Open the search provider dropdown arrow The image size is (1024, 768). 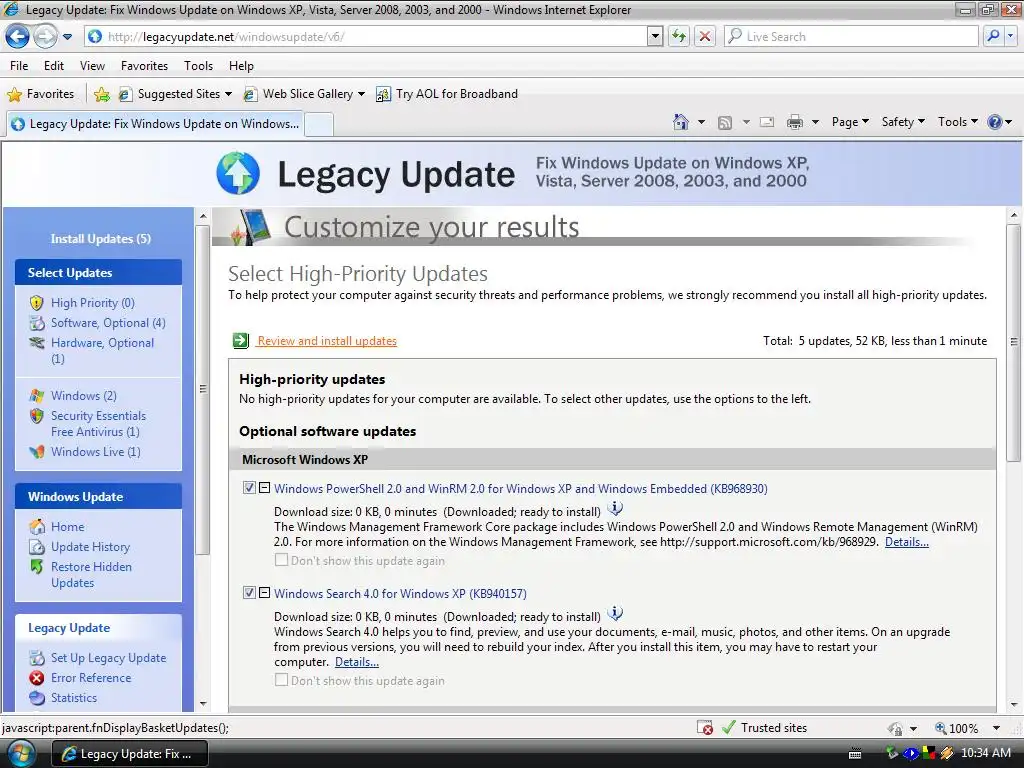tap(1010, 37)
